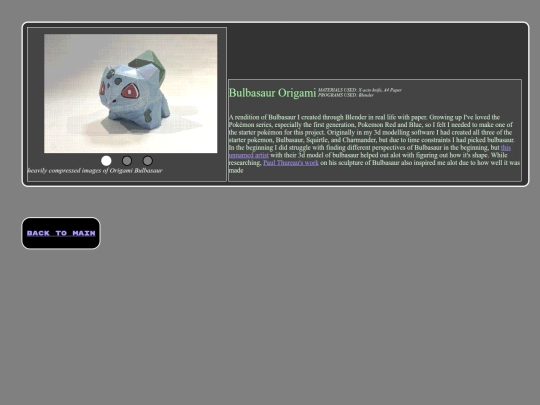Open the 'this unnamed artist' link
This screenshot has width=540, height=405.
click(x=506, y=148)
